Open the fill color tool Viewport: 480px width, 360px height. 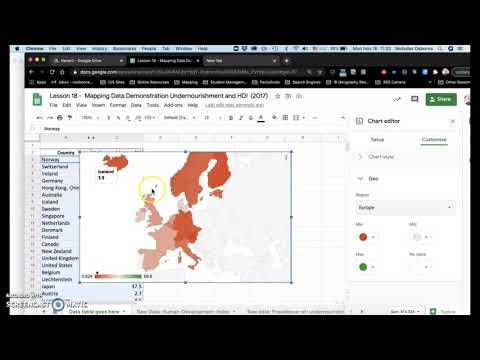coord(274,117)
